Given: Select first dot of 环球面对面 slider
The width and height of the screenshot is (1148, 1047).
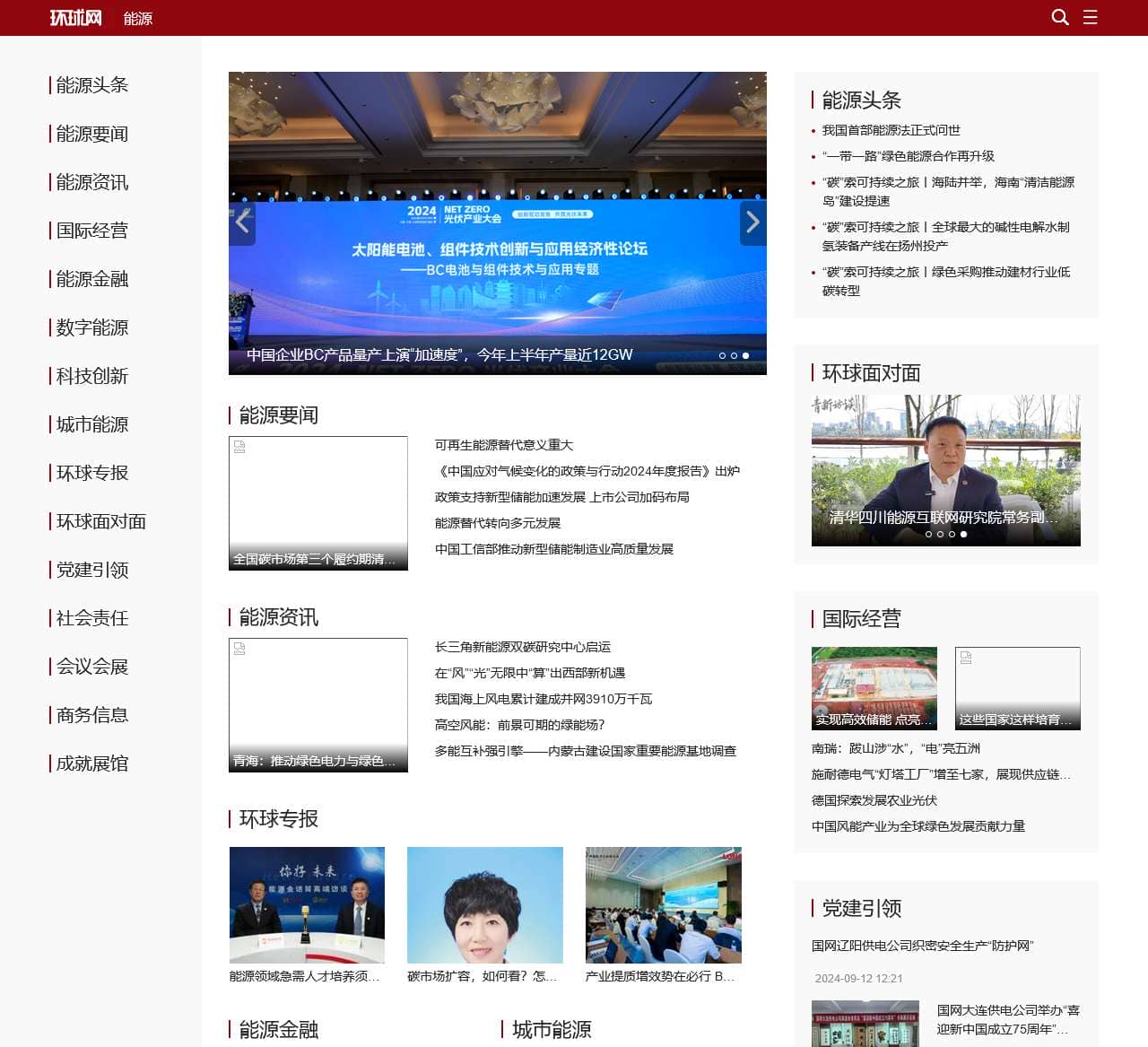Looking at the screenshot, I should click(928, 534).
